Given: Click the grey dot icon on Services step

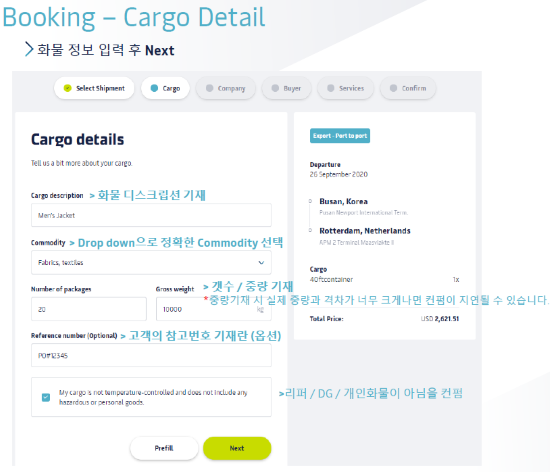Looking at the screenshot, I should coord(330,88).
